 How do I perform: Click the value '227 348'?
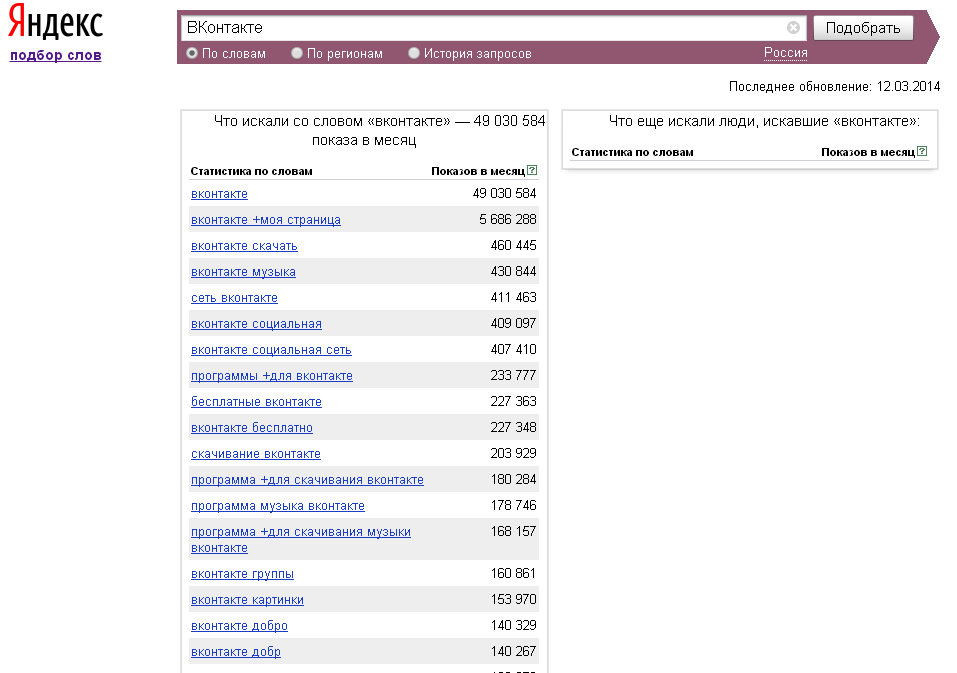(x=513, y=427)
